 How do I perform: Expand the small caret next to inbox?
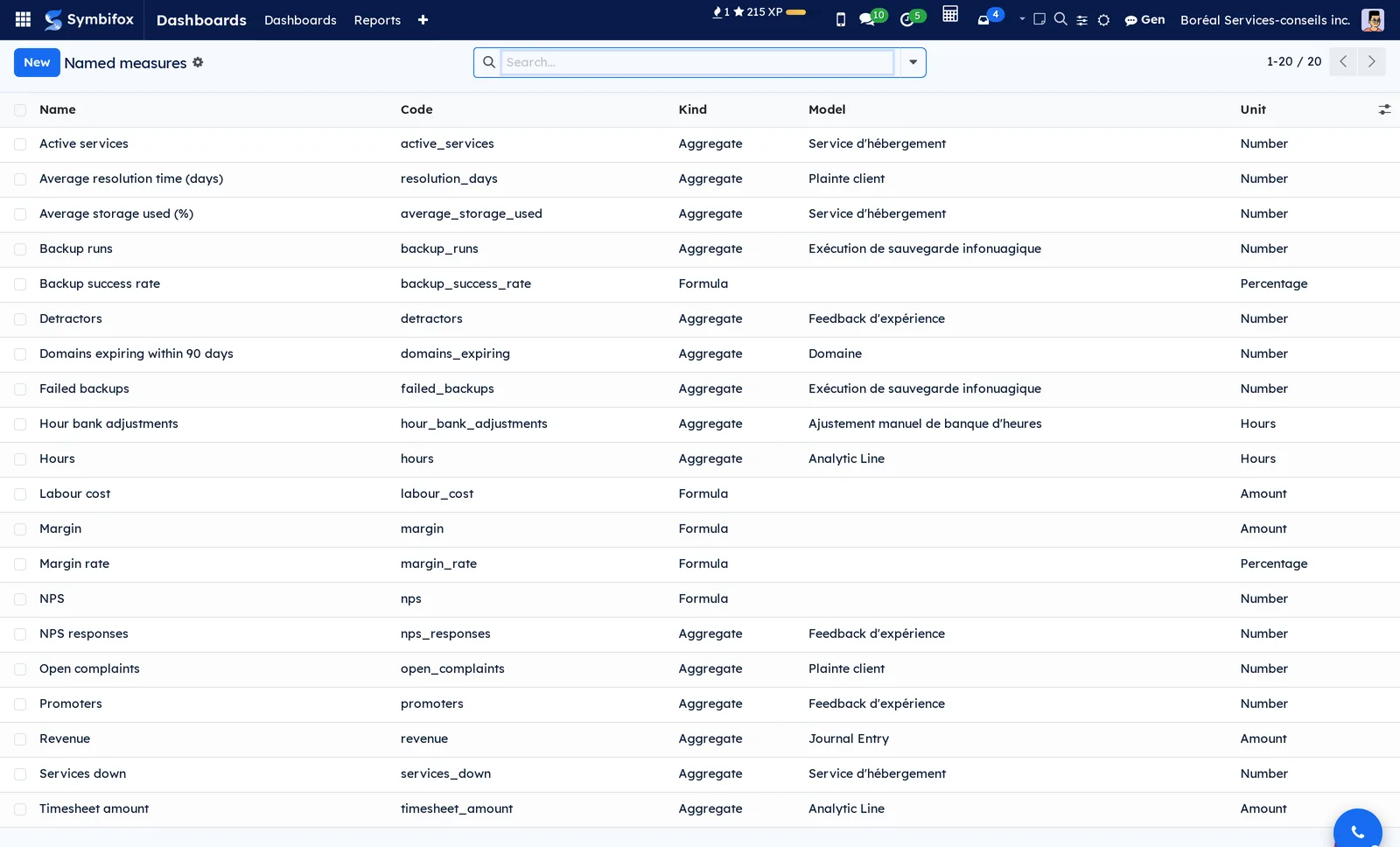1022,18
